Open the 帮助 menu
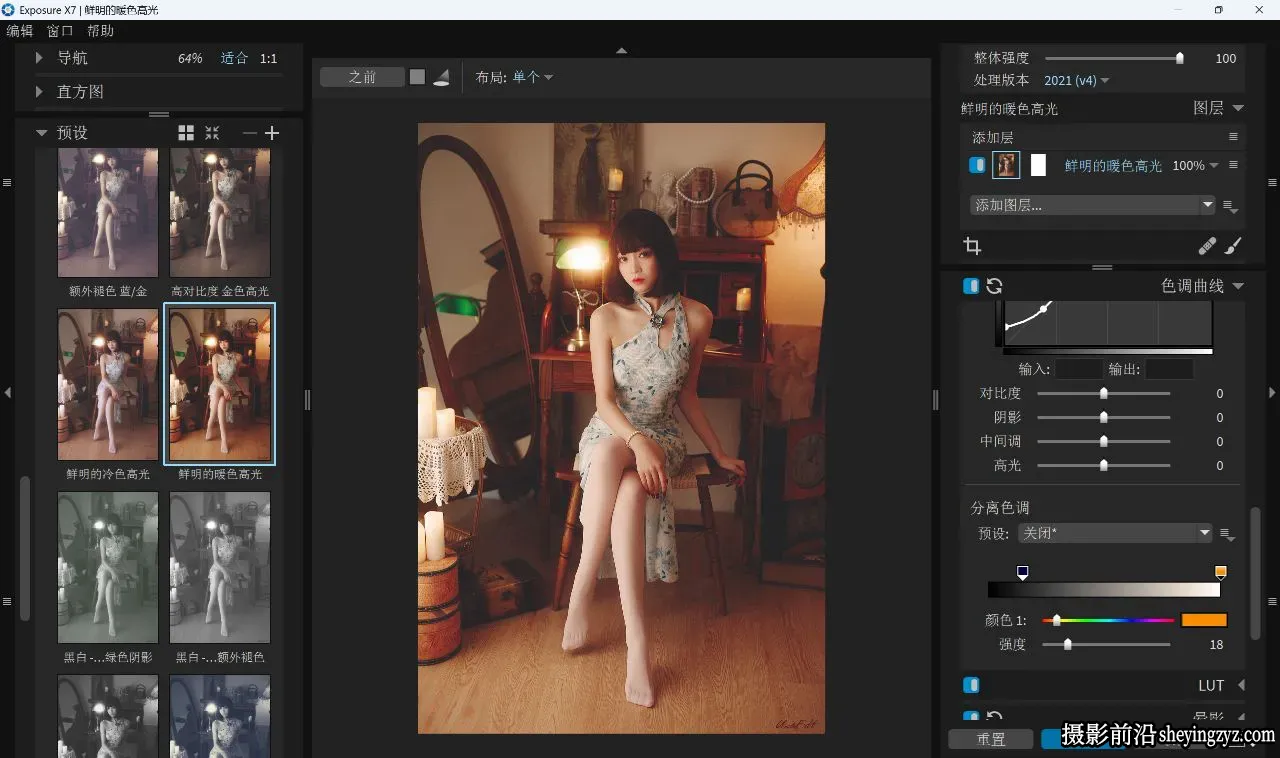Viewport: 1280px width, 758px height. 101,31
